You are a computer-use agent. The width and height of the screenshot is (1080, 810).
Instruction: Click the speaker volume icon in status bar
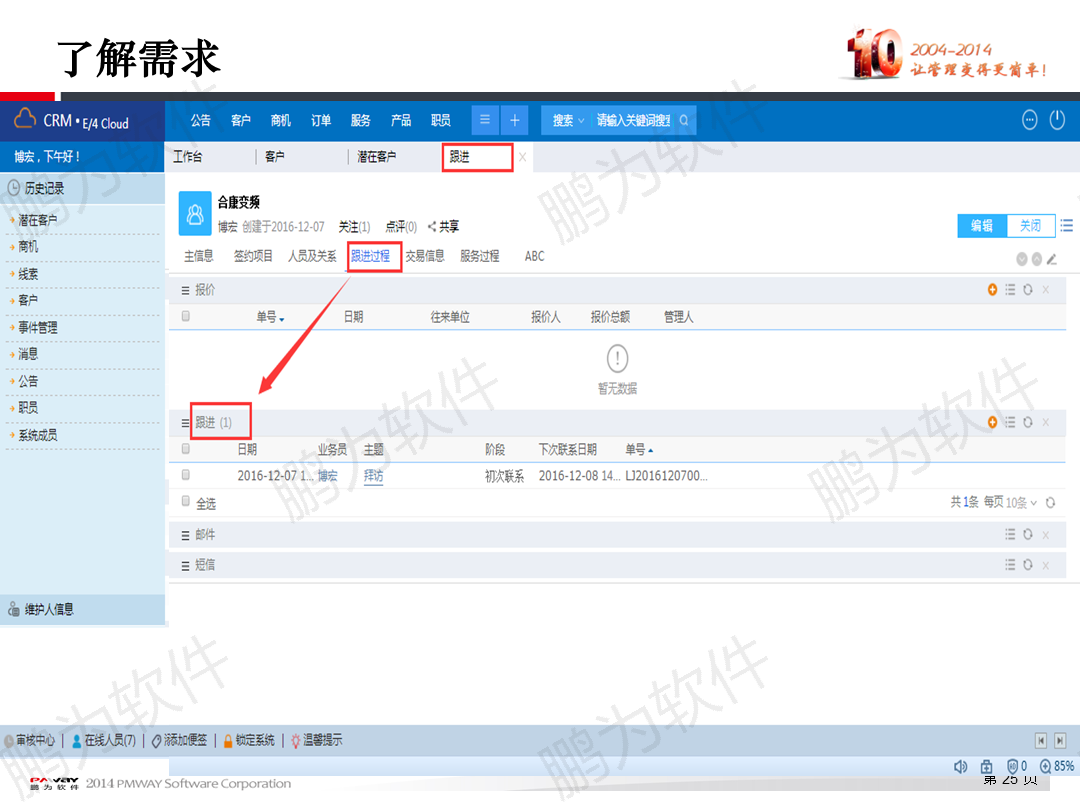pyautogui.click(x=960, y=767)
